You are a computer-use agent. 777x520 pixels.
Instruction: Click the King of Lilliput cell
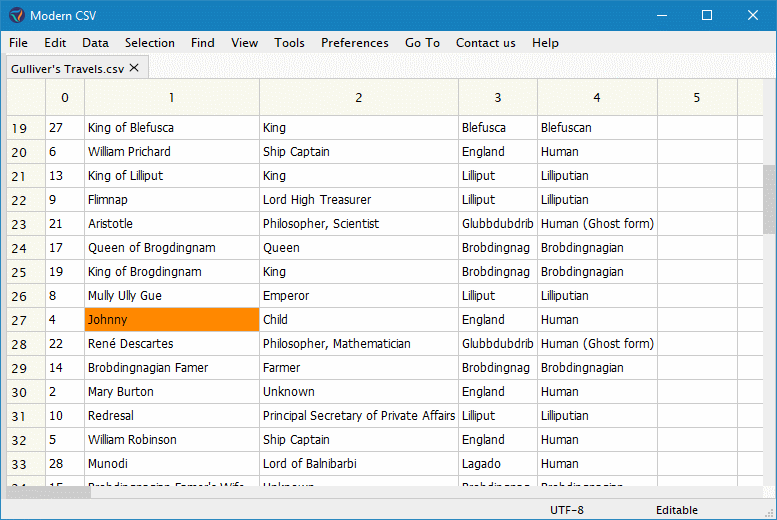point(172,176)
